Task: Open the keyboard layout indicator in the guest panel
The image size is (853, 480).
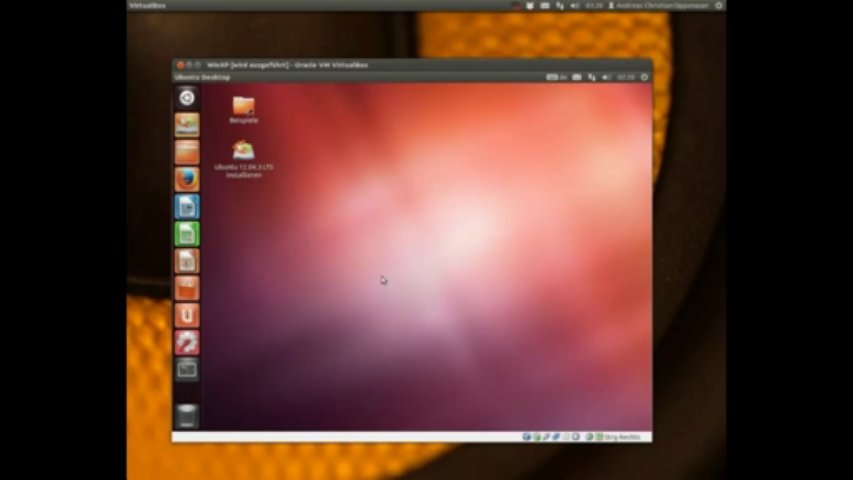Action: point(555,77)
